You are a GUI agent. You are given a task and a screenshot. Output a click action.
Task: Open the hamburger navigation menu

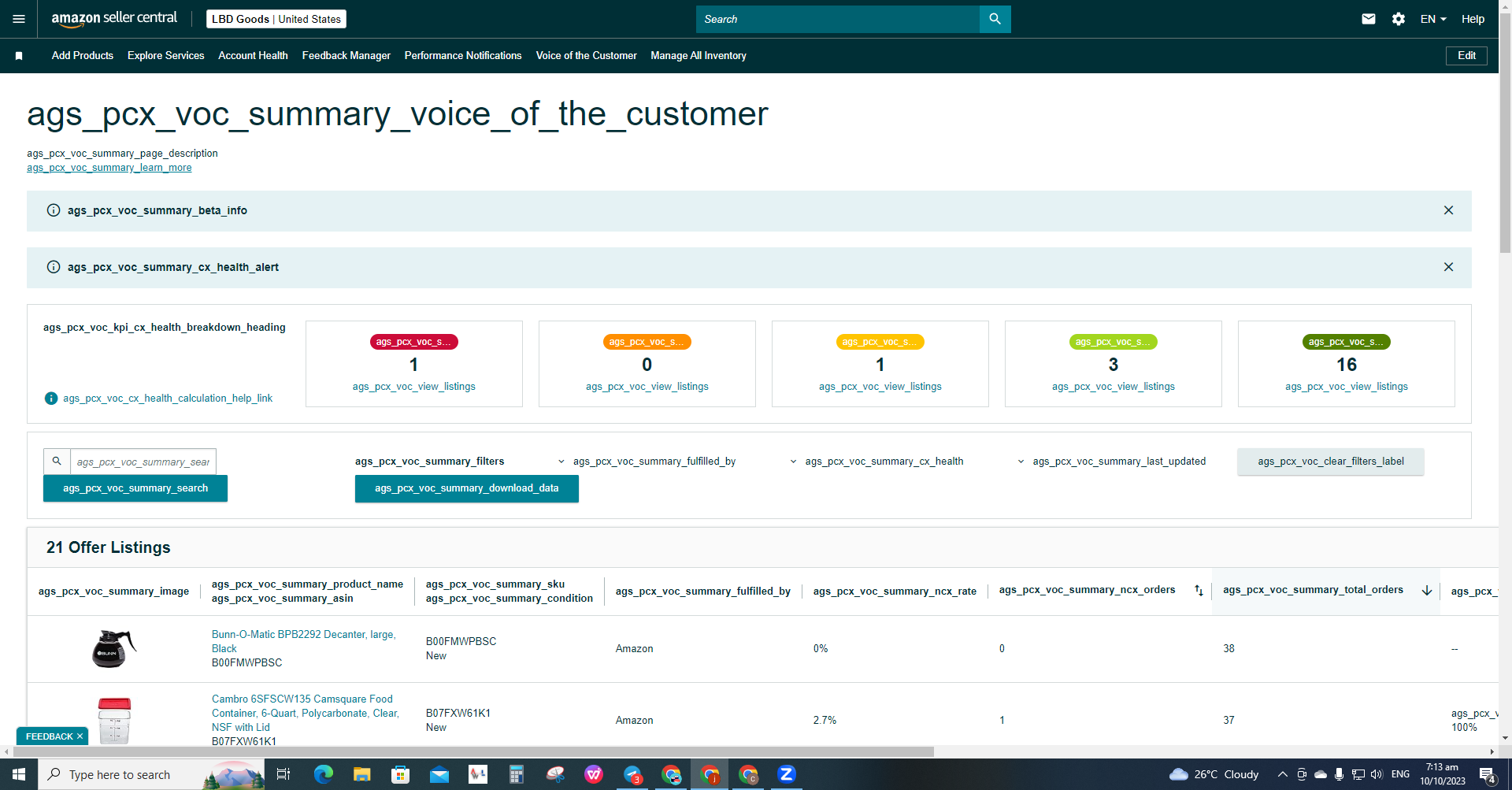[x=19, y=19]
